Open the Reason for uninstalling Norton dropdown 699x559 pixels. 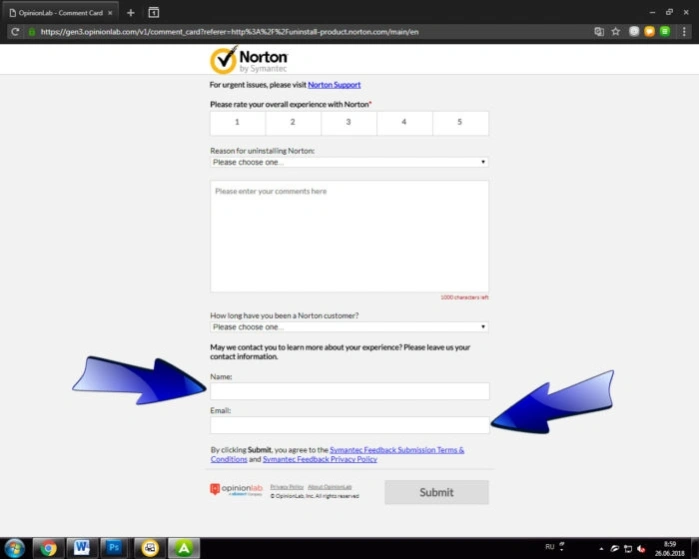pyautogui.click(x=349, y=162)
